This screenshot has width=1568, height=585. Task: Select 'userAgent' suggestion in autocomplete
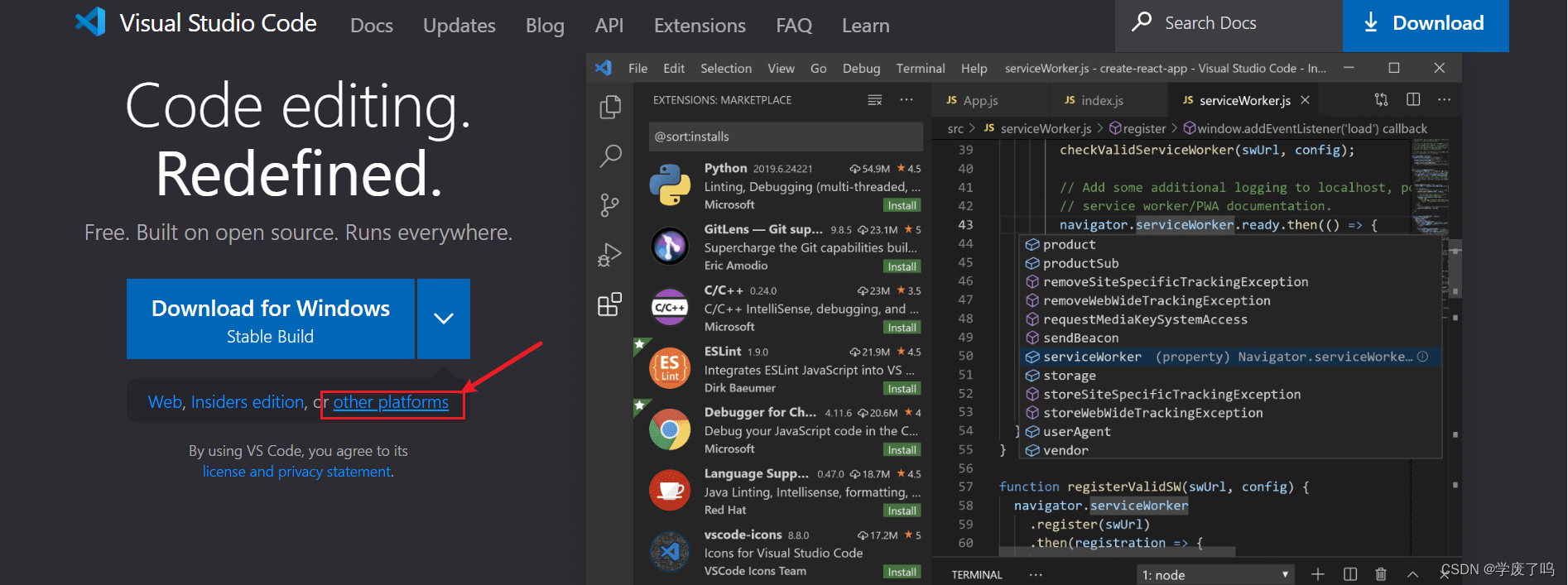coord(1231,432)
